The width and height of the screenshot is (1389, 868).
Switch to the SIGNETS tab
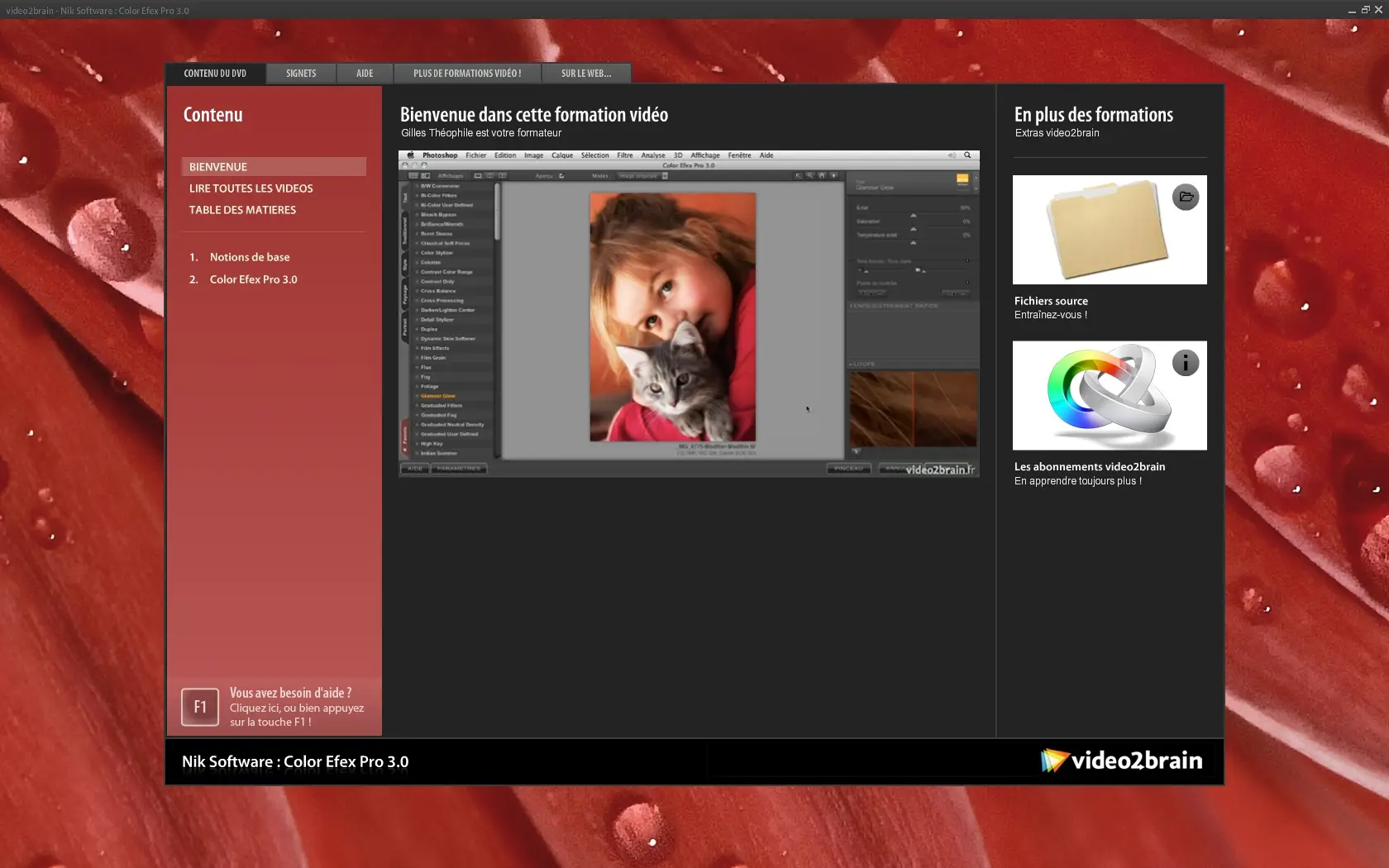click(x=301, y=74)
